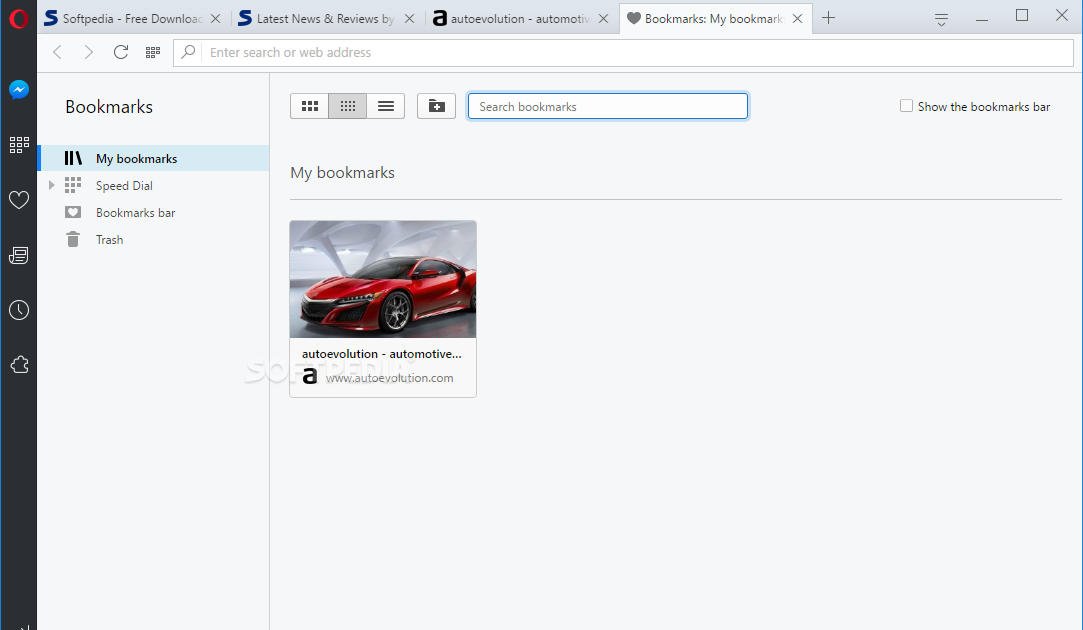Open Speed Dial from the sidebar grid icon
This screenshot has height=630, width=1083.
click(19, 144)
